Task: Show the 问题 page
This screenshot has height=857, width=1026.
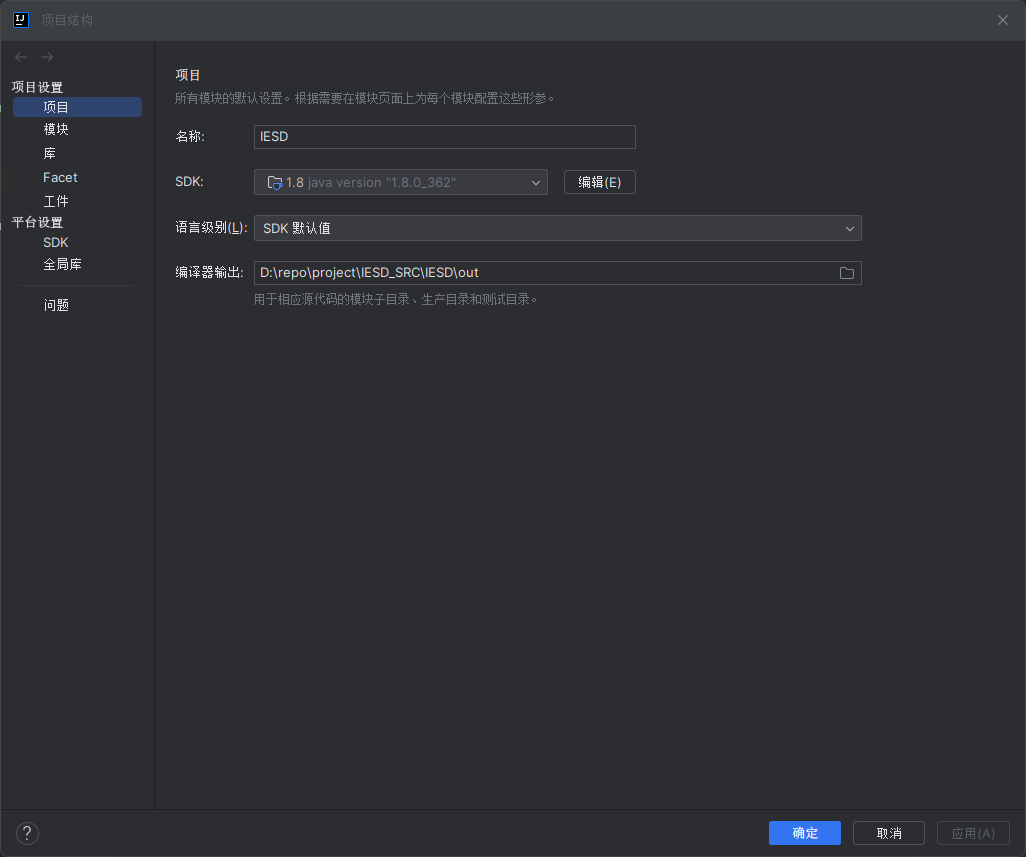Action: [x=56, y=306]
